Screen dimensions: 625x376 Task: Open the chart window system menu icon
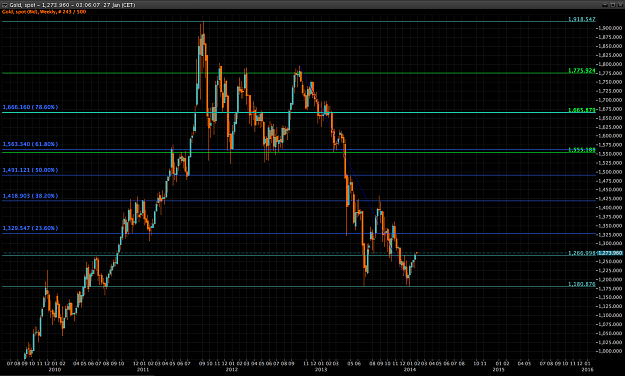[x=4, y=5]
